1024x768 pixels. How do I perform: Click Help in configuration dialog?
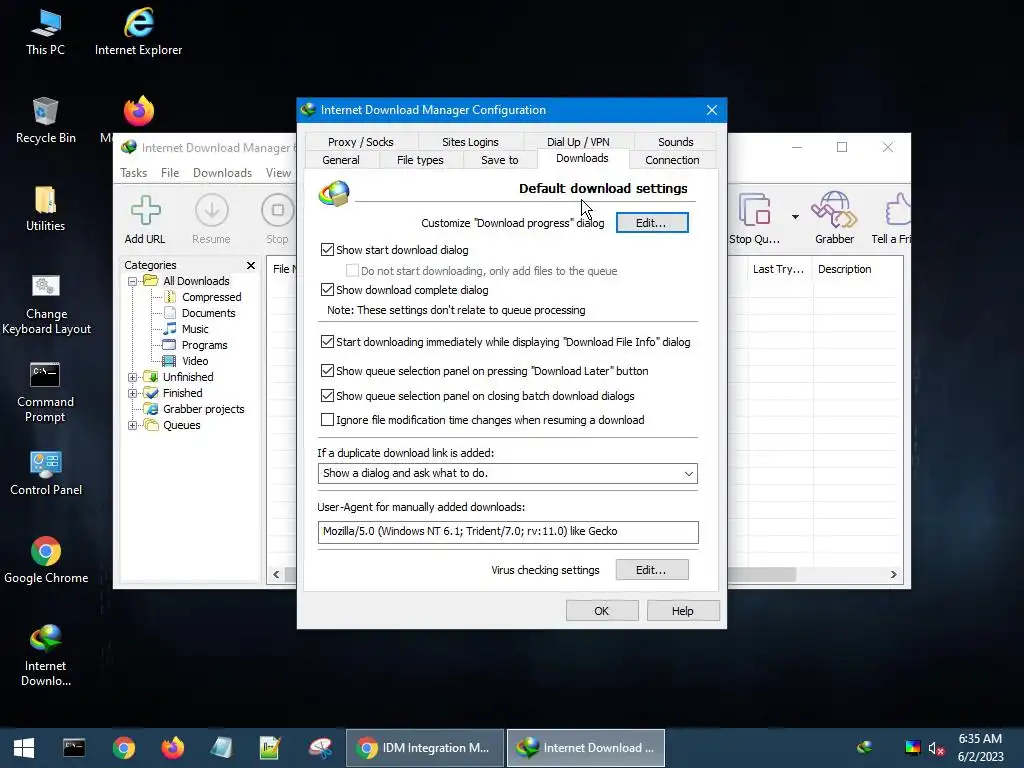(x=682, y=611)
